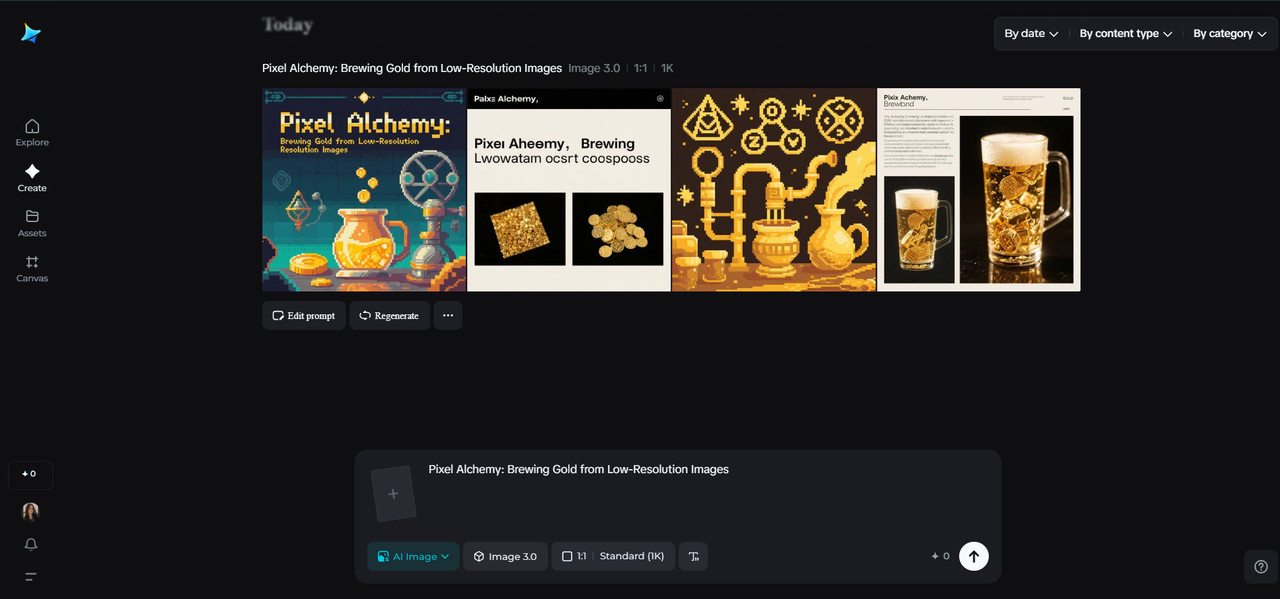Viewport: 1280px width, 599px height.
Task: Select the Image 3.0 model button
Action: (x=505, y=556)
